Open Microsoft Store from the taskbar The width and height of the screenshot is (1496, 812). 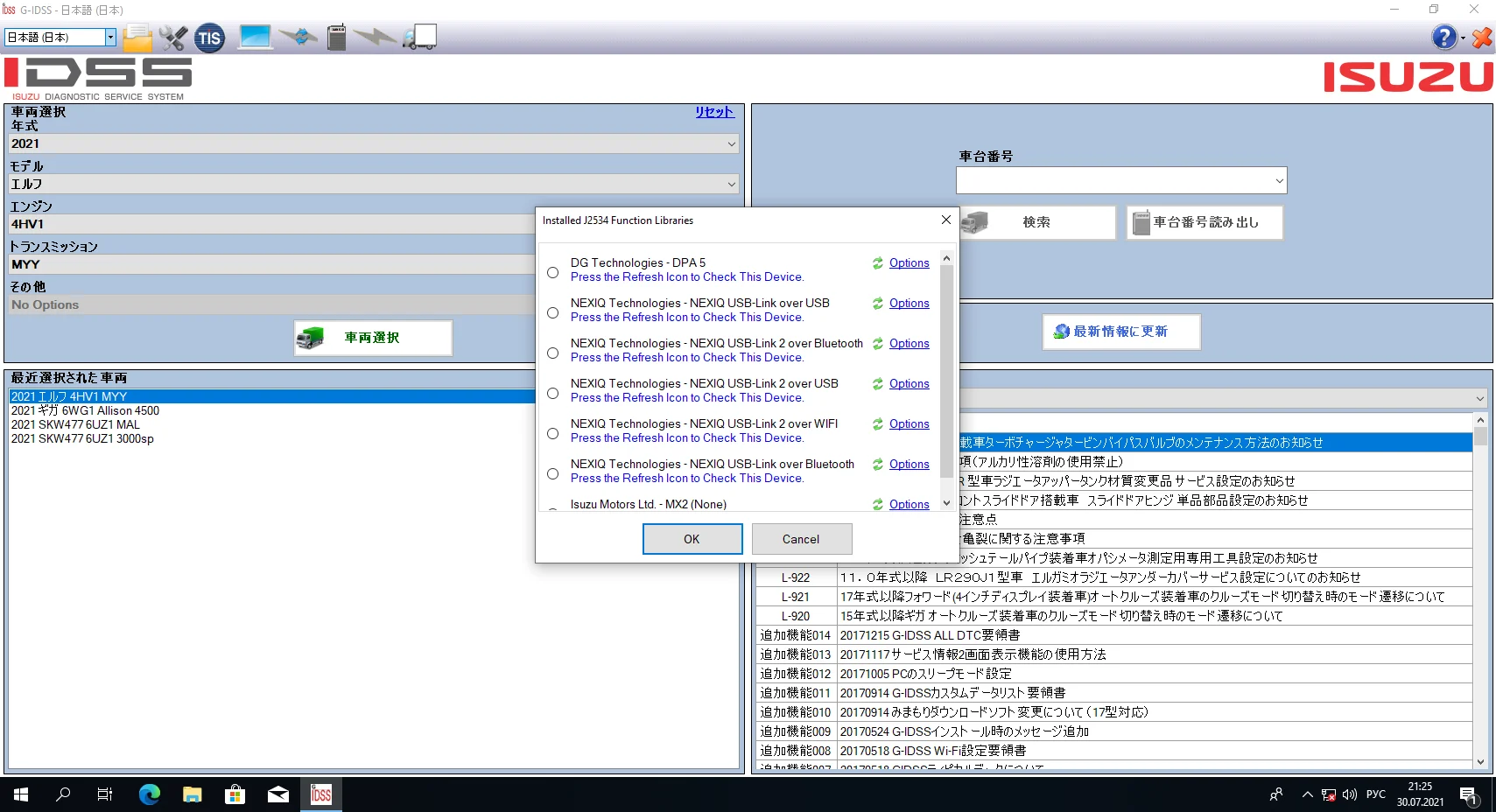tap(235, 794)
